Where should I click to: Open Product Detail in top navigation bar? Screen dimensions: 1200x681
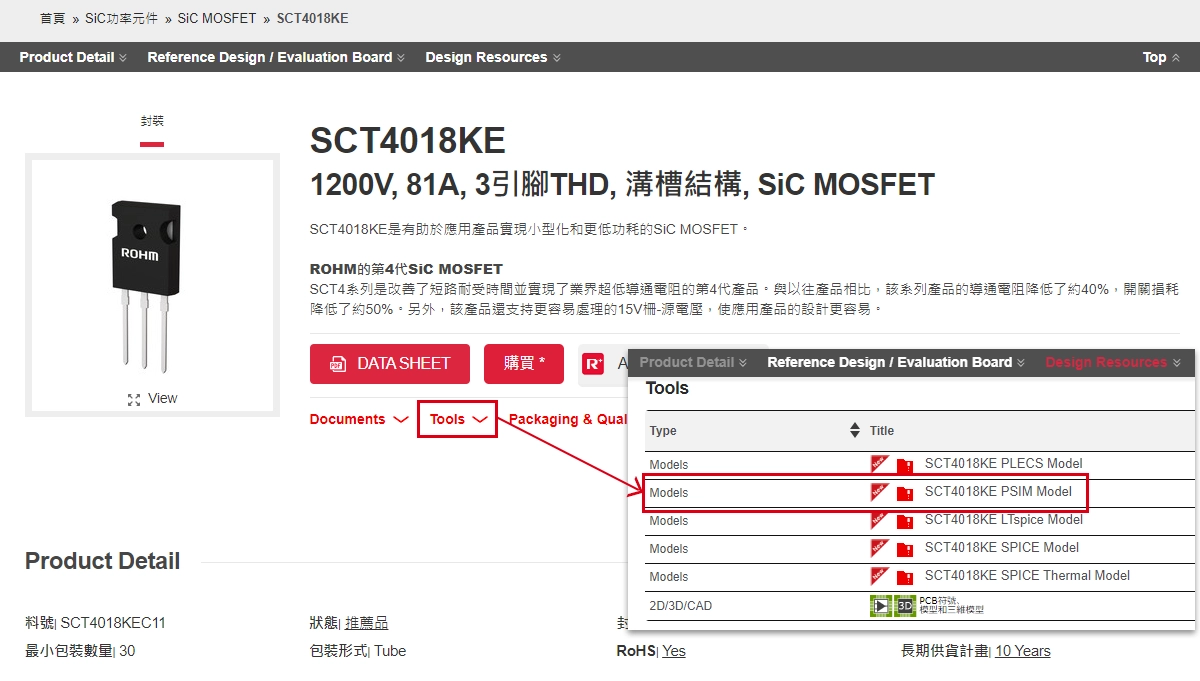click(x=67, y=57)
